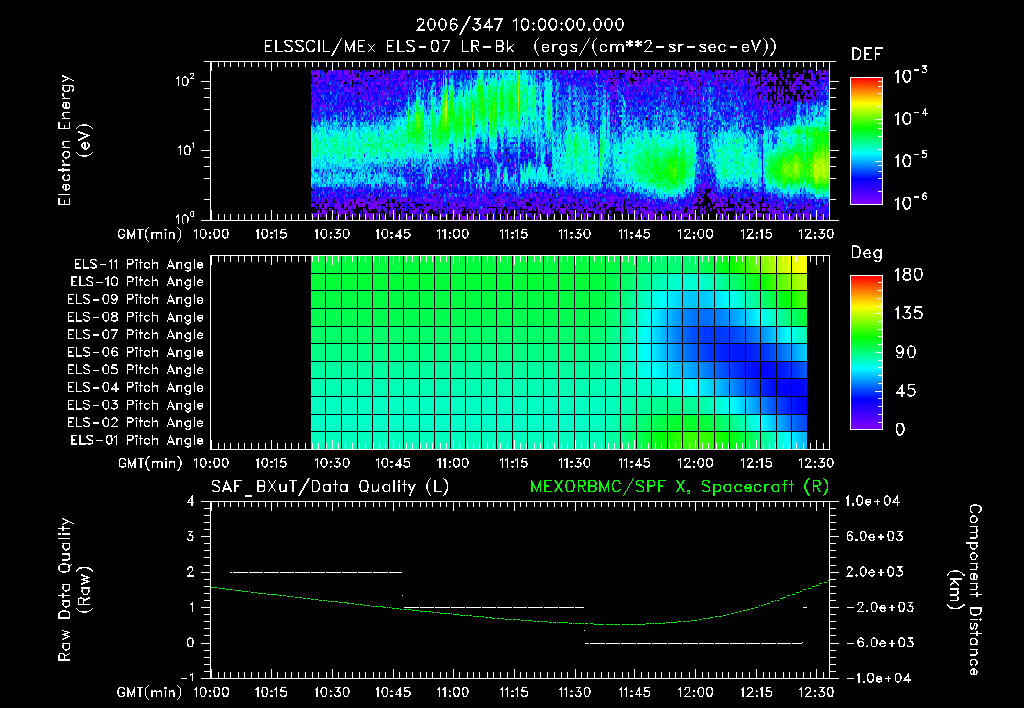Click the "Electron Energy (eV)" axis label
This screenshot has width=1024, height=708.
[74, 140]
